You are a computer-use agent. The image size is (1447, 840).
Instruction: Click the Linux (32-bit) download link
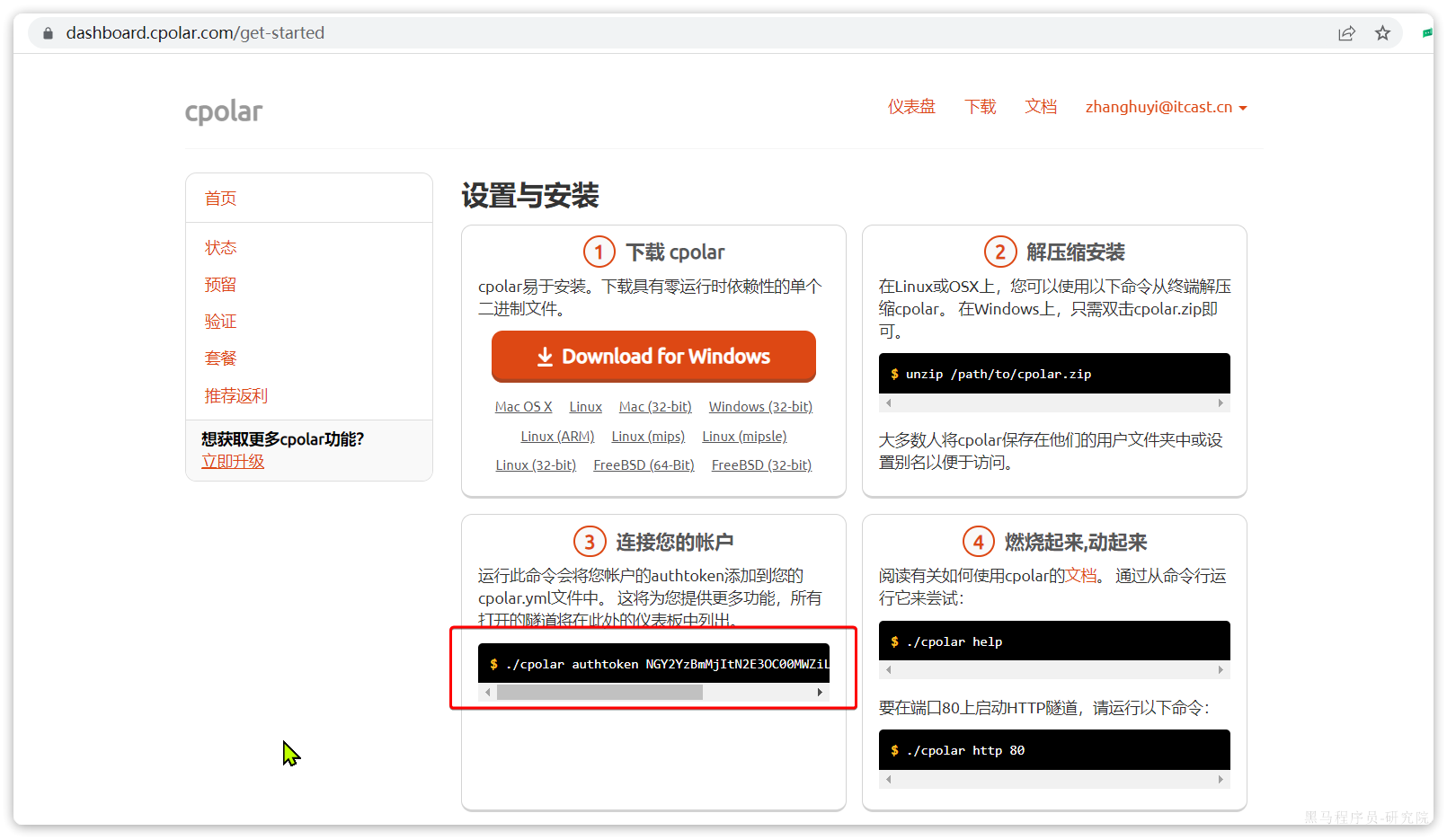[536, 465]
